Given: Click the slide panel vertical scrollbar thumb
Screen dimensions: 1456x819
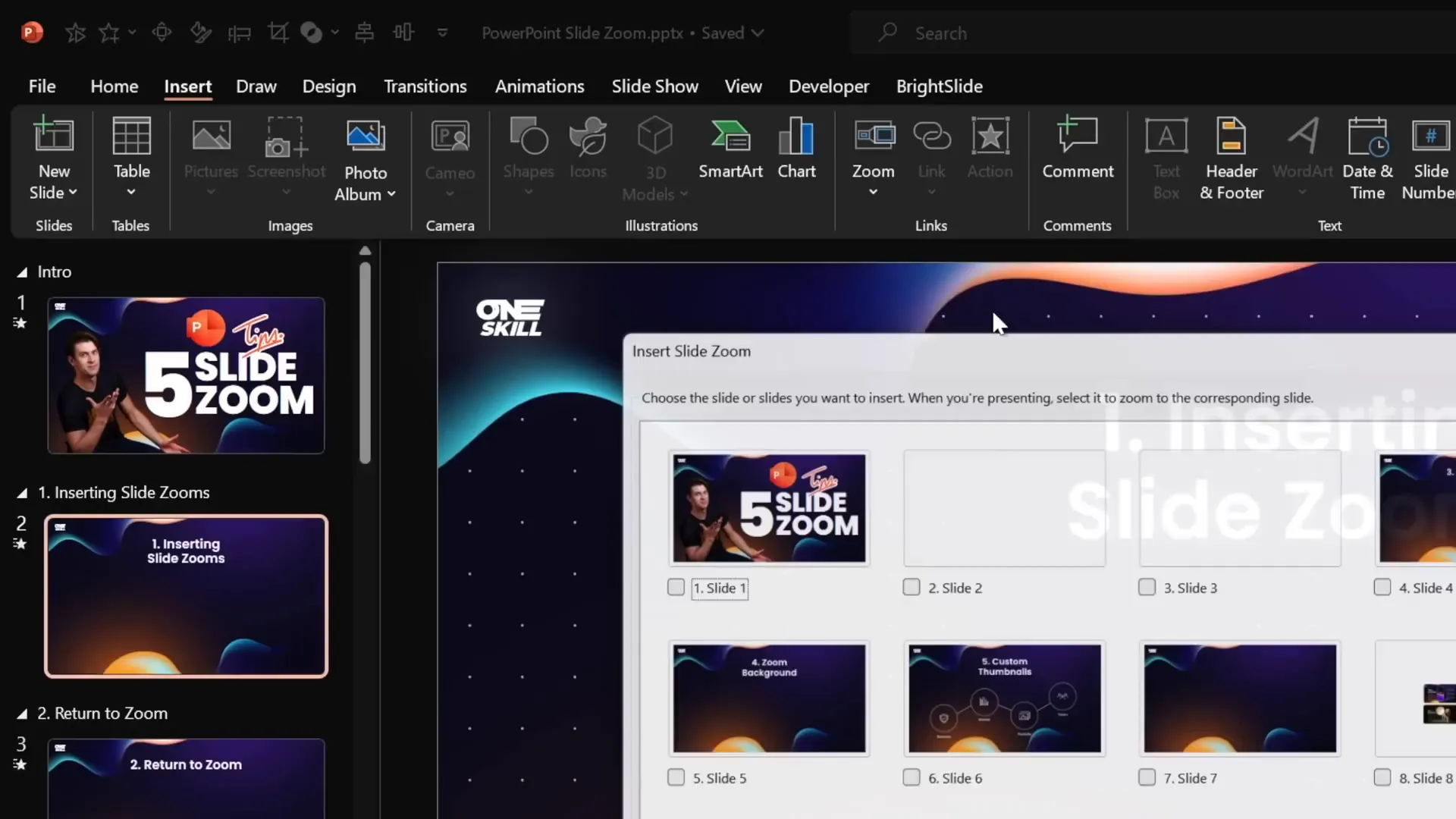Looking at the screenshot, I should tap(365, 362).
